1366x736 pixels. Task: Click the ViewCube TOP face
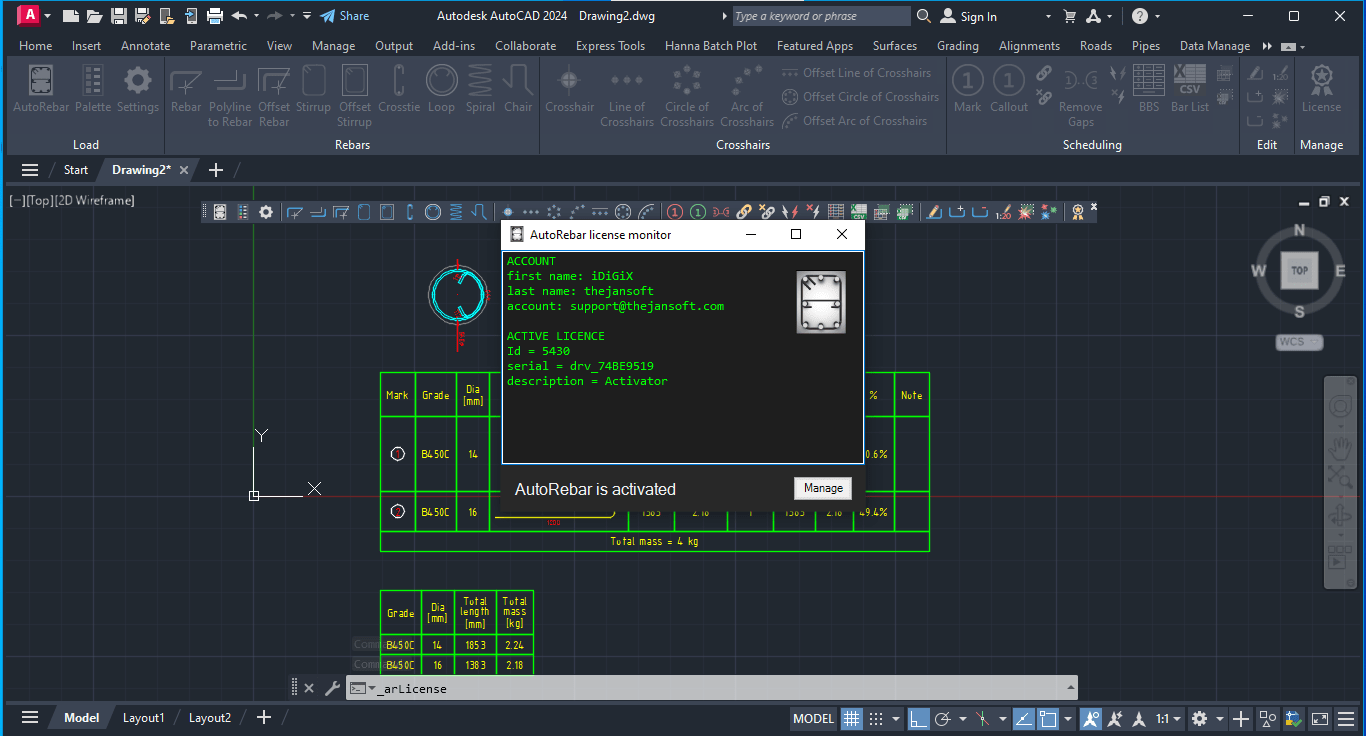click(1299, 270)
